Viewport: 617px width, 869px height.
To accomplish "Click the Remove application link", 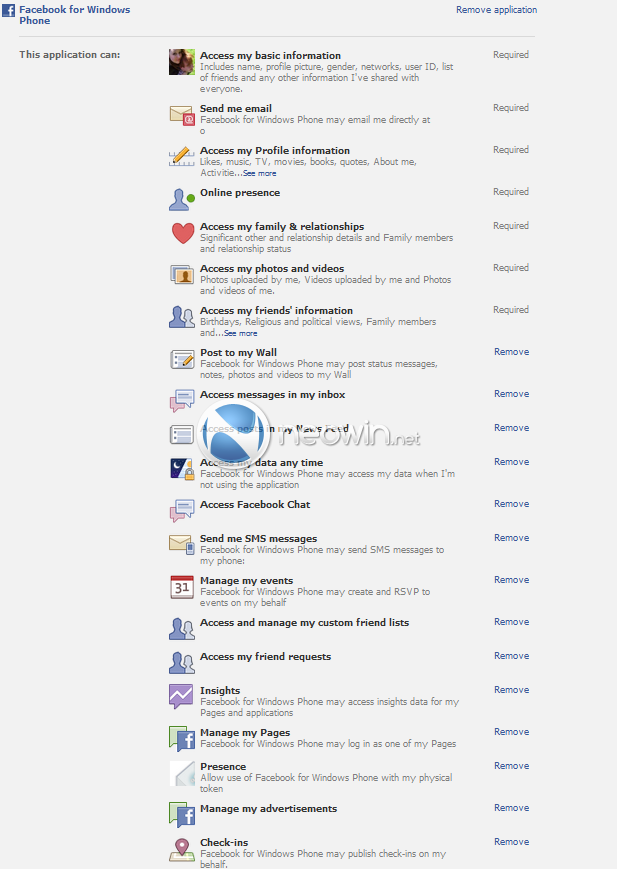I will tap(496, 9).
